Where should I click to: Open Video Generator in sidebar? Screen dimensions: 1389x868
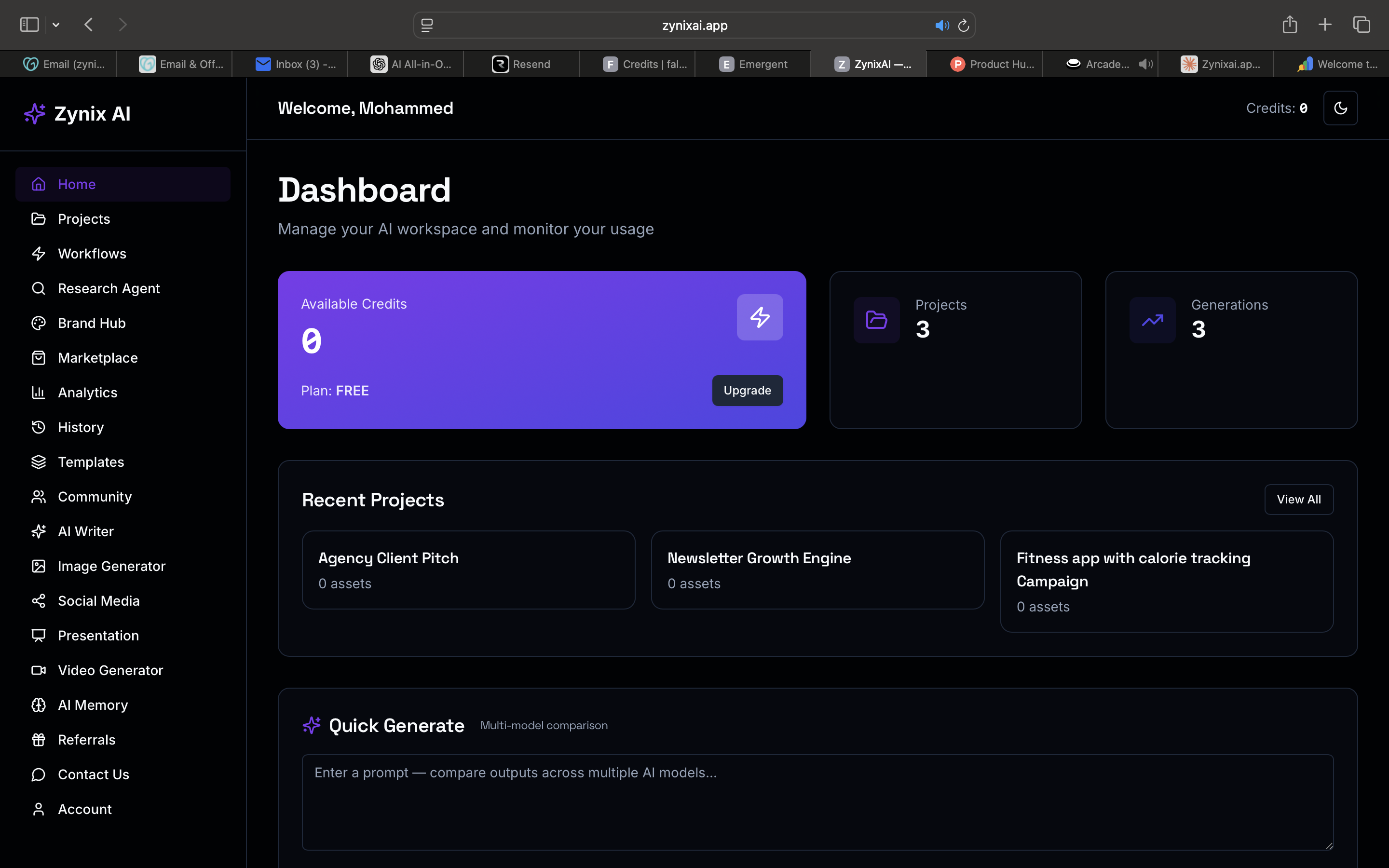[x=110, y=670]
